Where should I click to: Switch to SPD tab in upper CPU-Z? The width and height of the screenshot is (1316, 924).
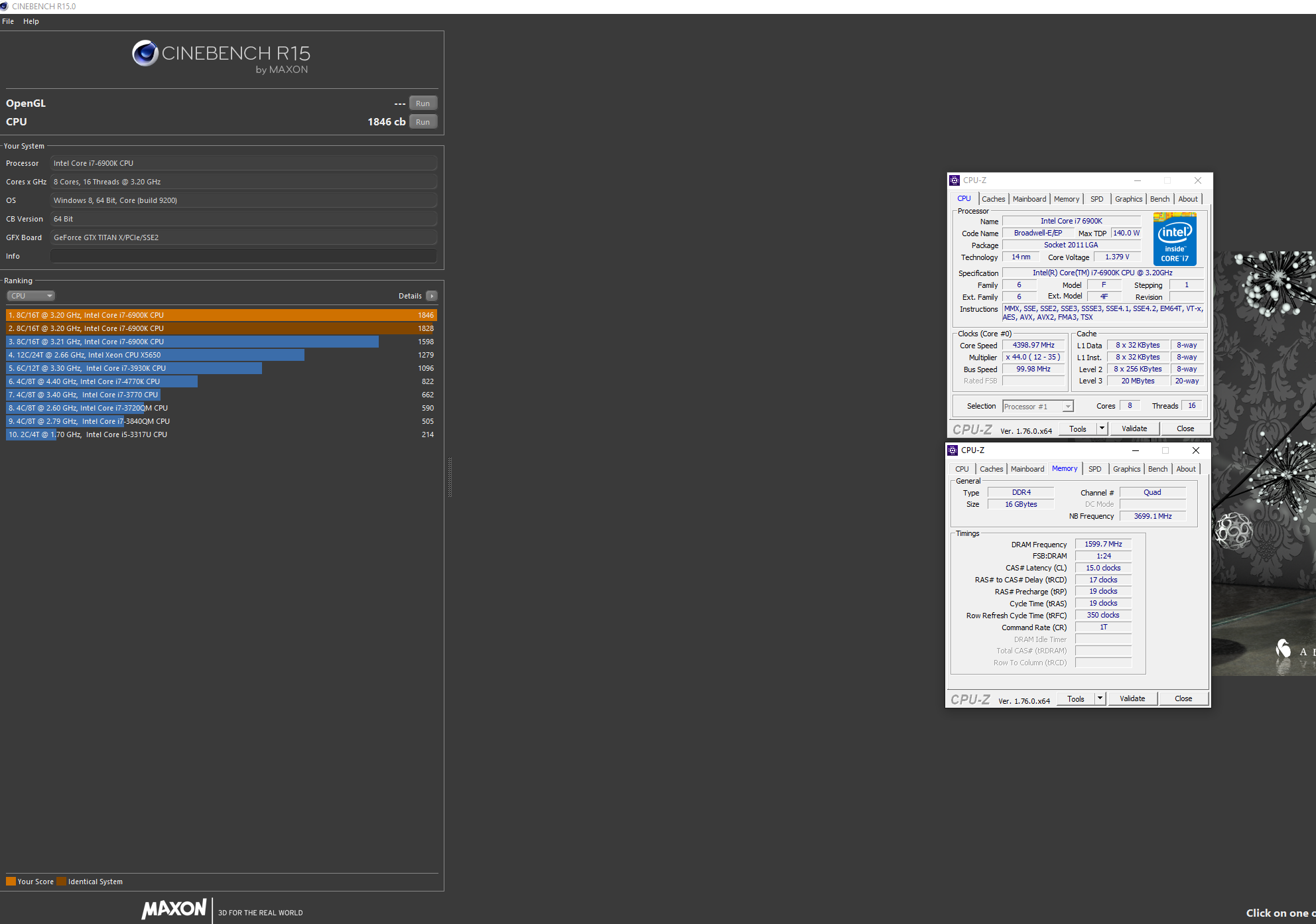click(x=1096, y=199)
